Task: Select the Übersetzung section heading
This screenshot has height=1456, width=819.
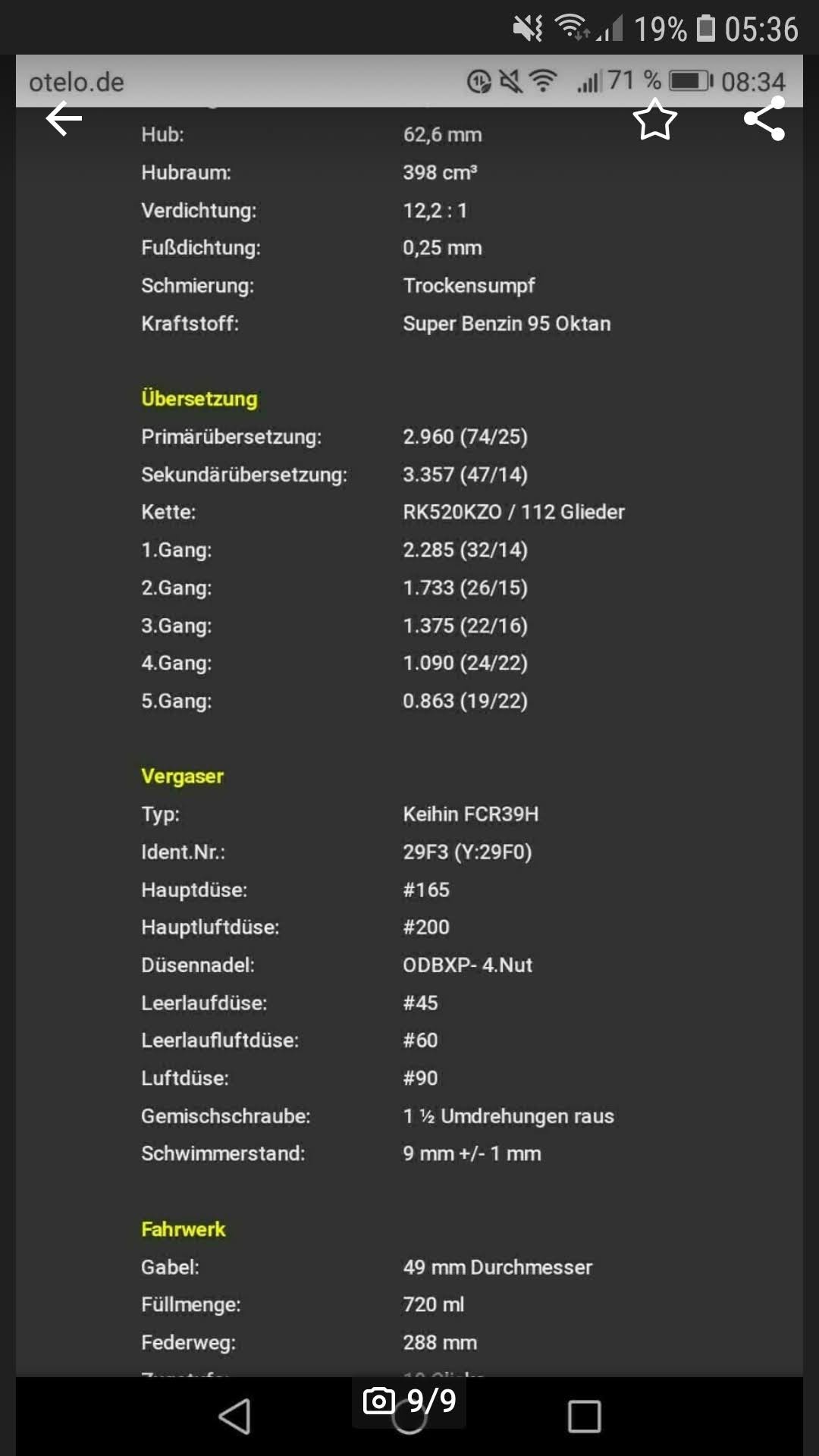Action: [x=199, y=399]
